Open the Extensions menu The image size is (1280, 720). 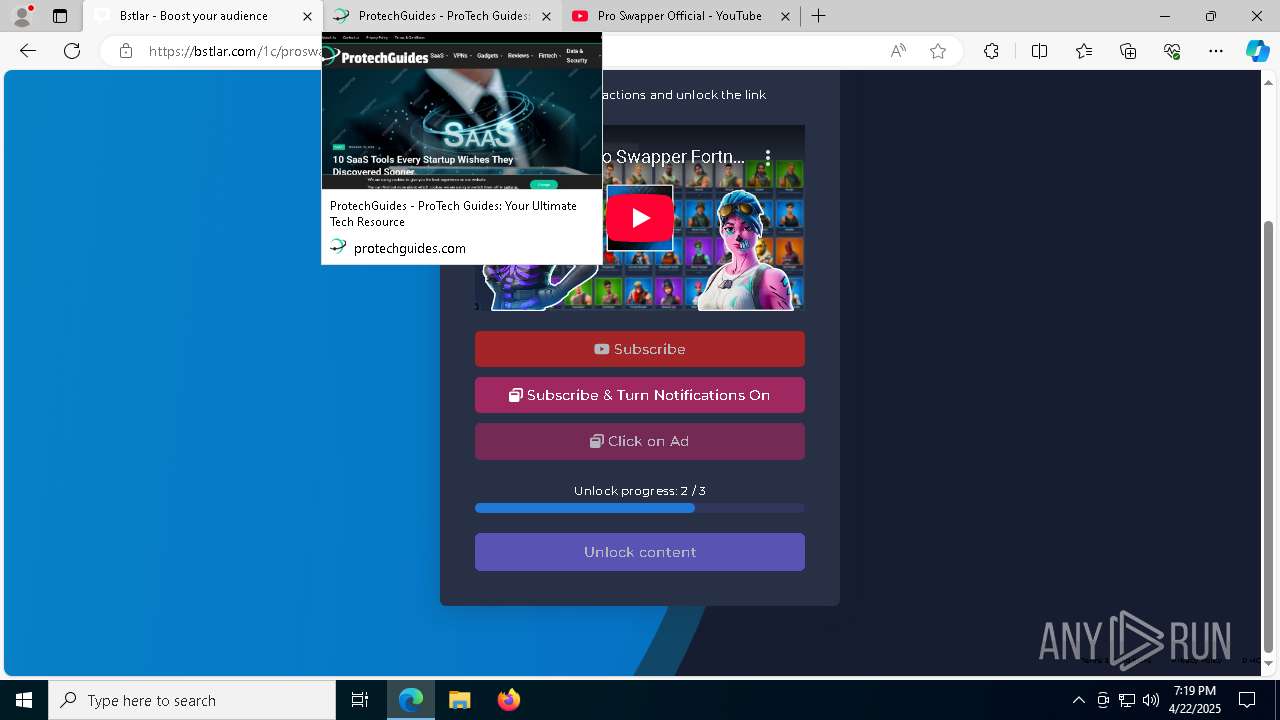tap(991, 51)
